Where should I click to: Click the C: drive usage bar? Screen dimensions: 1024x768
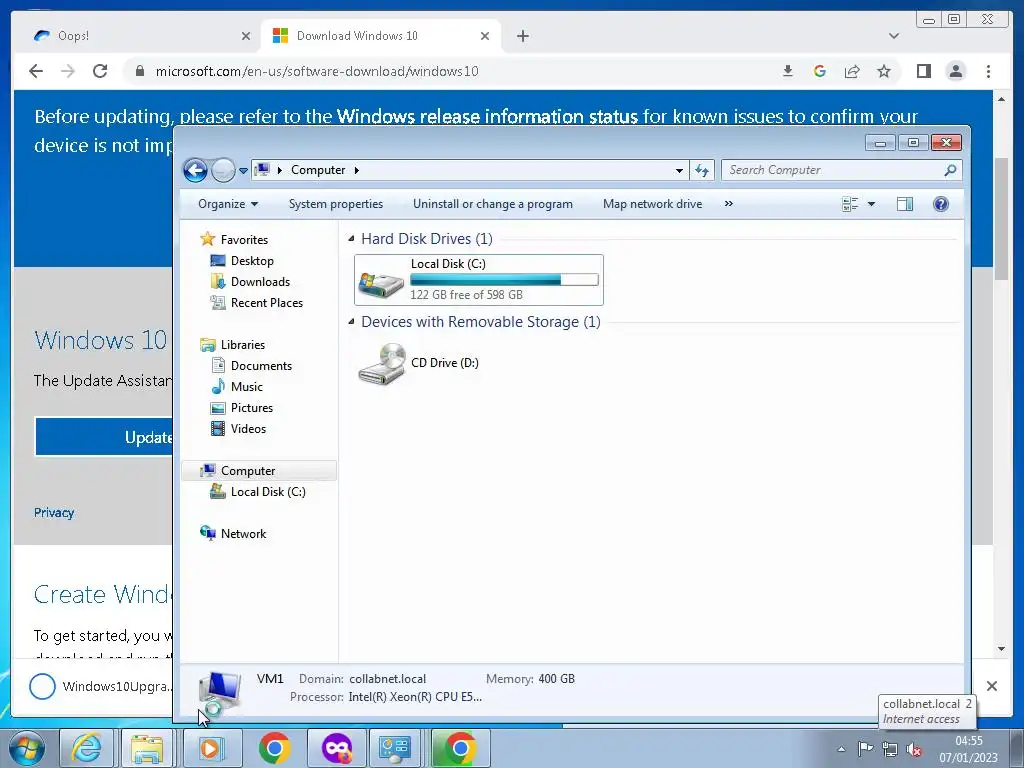coord(504,280)
